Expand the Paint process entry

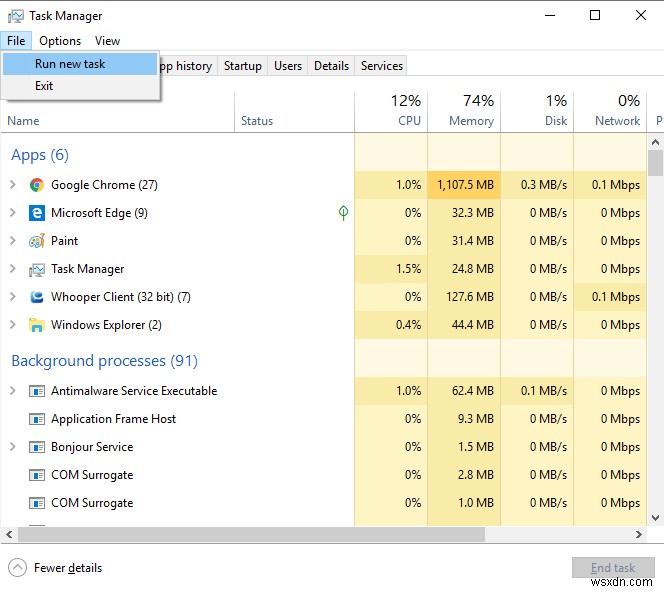(13, 241)
